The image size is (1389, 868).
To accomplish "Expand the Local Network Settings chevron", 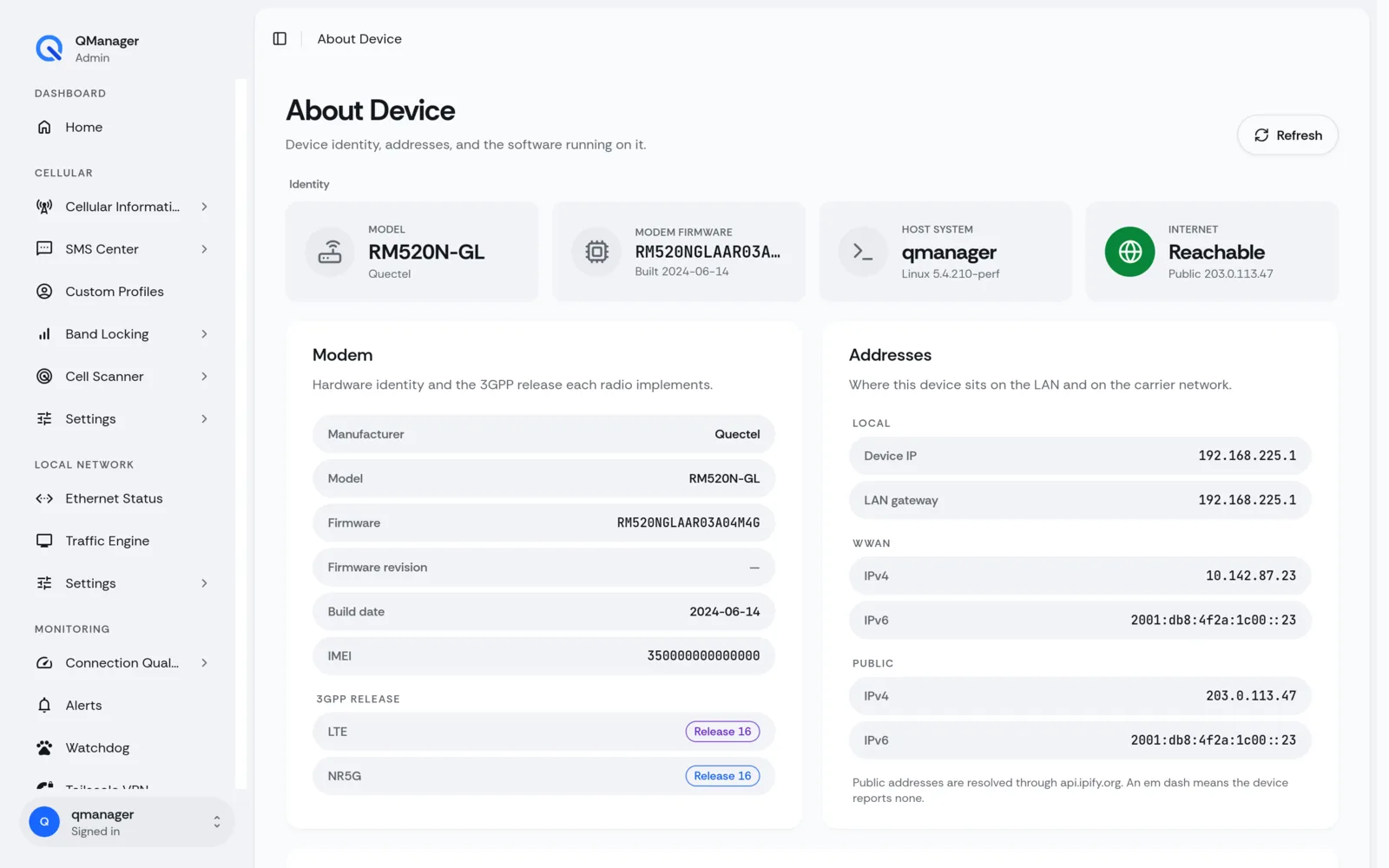I will point(205,583).
